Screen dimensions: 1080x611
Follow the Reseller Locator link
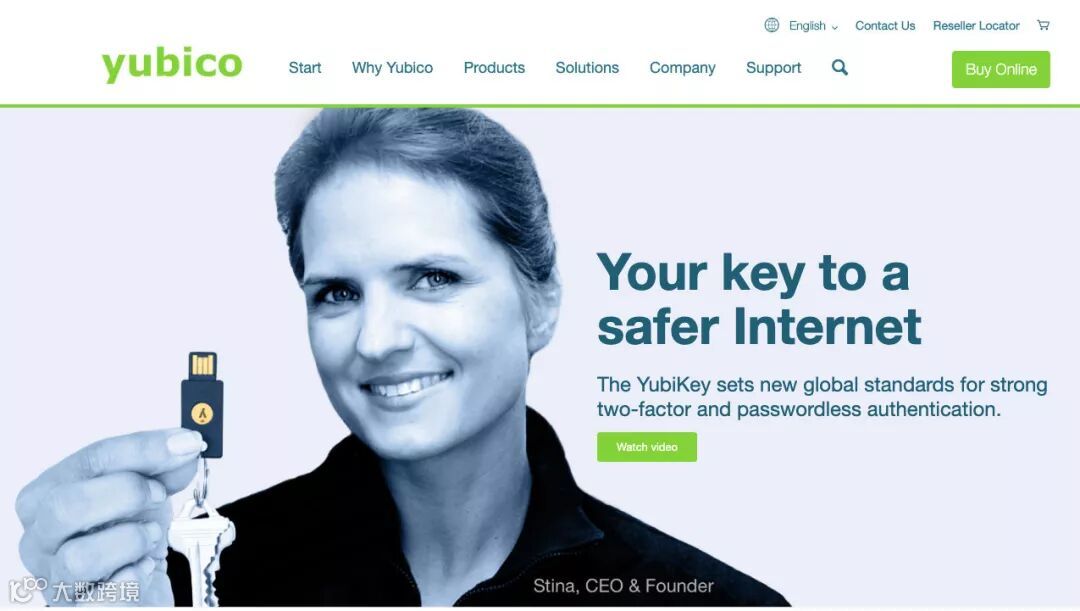[x=975, y=26]
